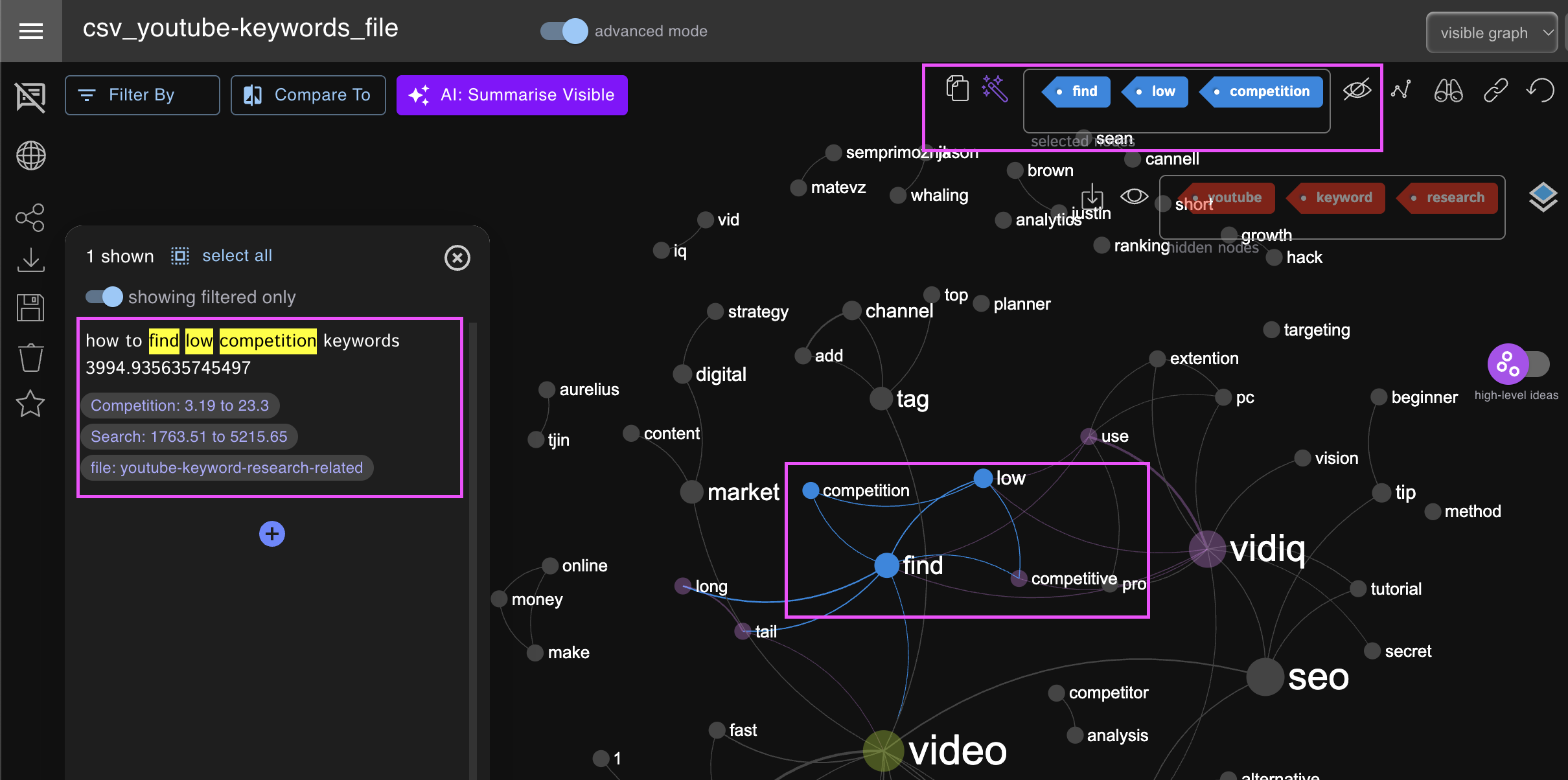The image size is (1568, 780).
Task: Select the 'use' purple graph node
Action: coord(1089,436)
